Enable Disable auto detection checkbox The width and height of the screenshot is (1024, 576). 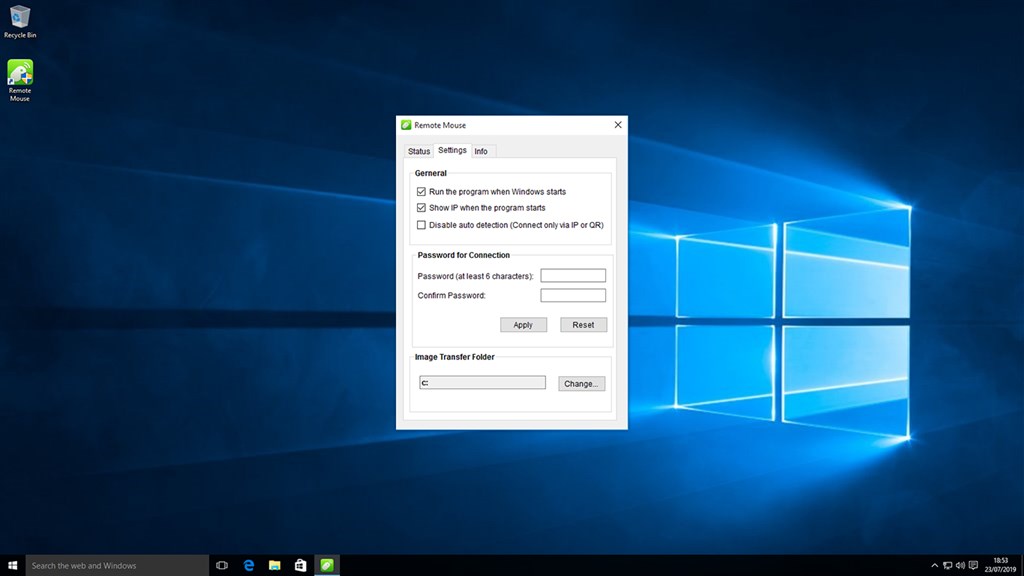(421, 225)
